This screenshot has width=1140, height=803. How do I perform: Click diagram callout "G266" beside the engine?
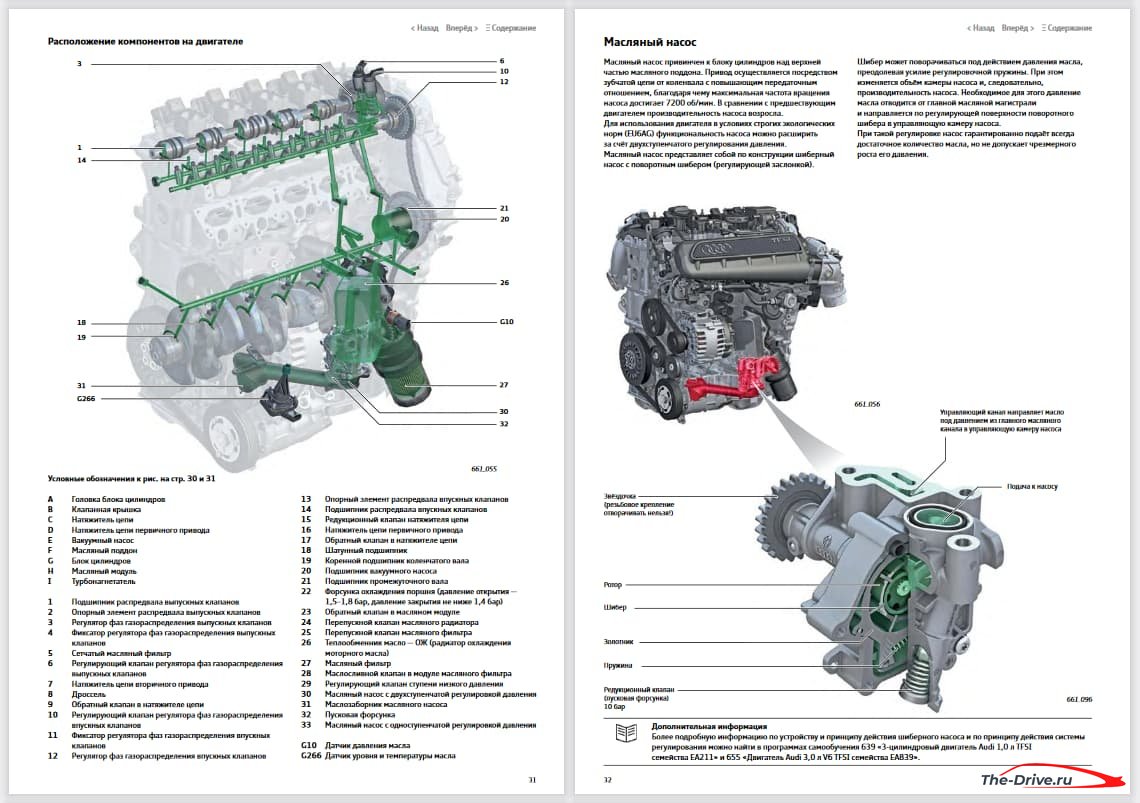point(86,399)
